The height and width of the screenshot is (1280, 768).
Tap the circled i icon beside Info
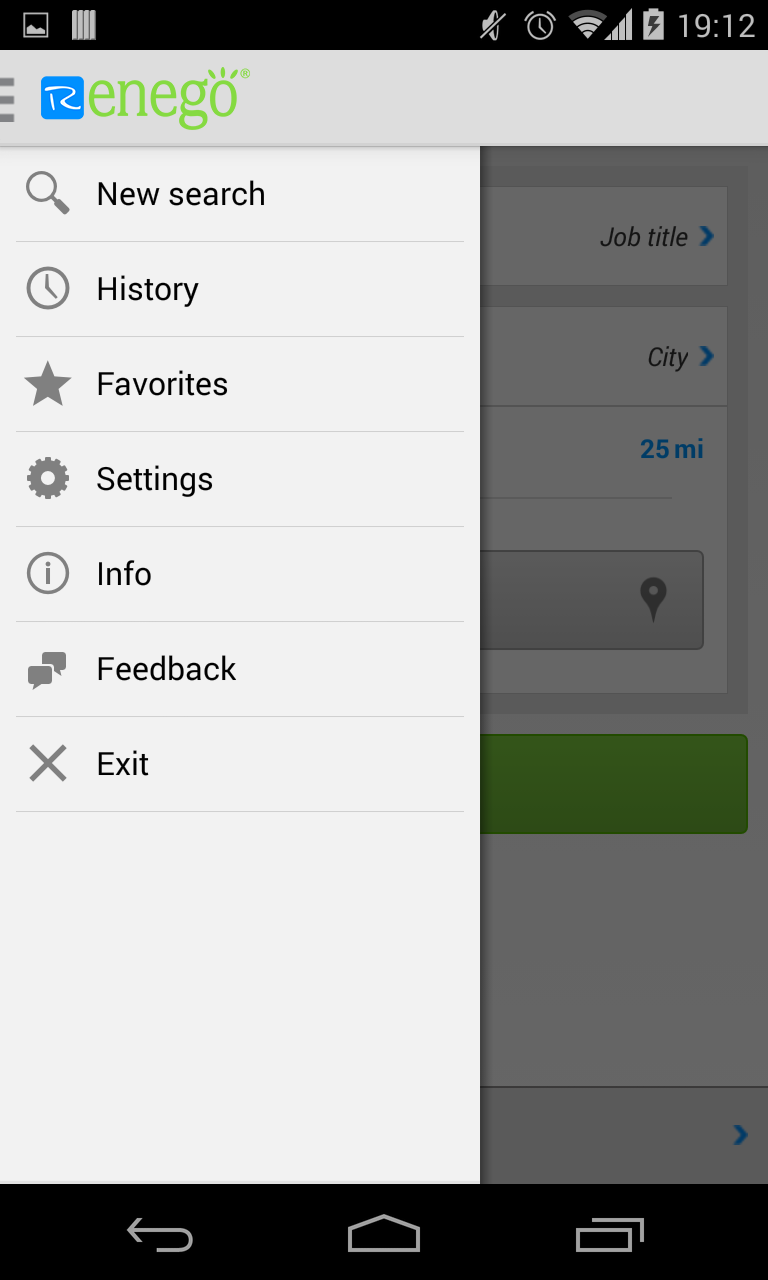pyautogui.click(x=47, y=574)
